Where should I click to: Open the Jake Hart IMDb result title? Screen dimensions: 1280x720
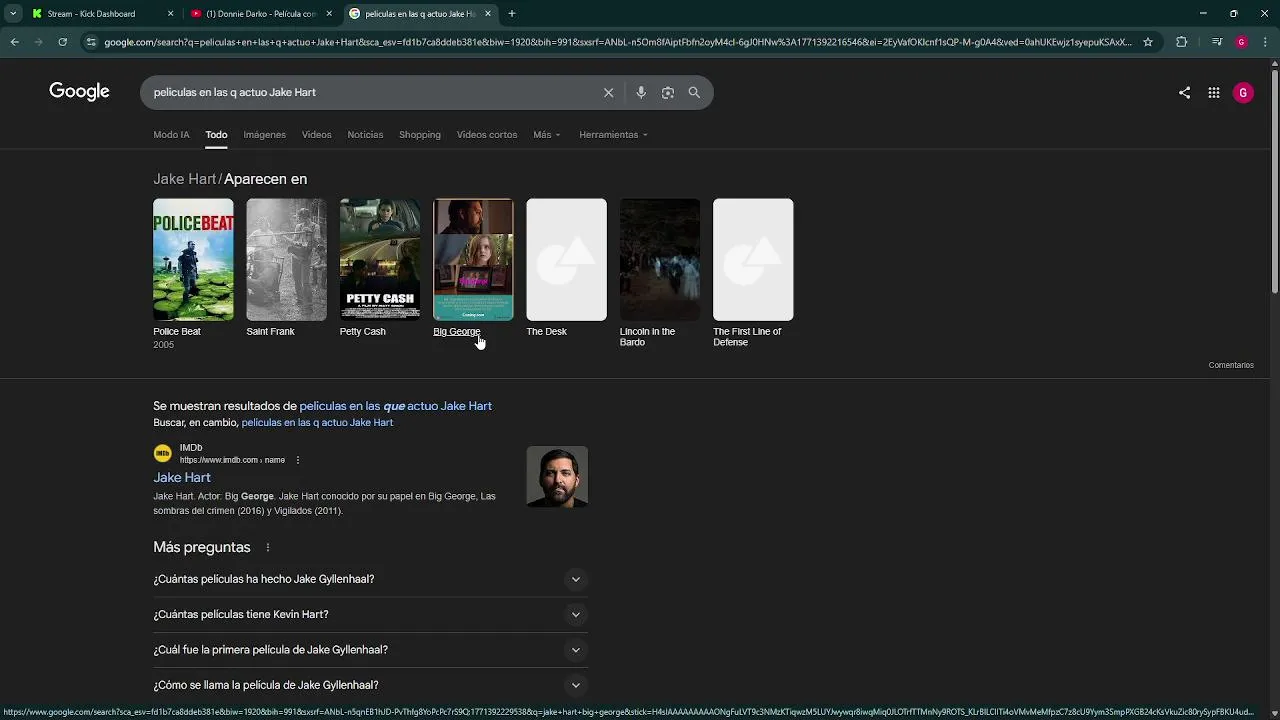[182, 478]
